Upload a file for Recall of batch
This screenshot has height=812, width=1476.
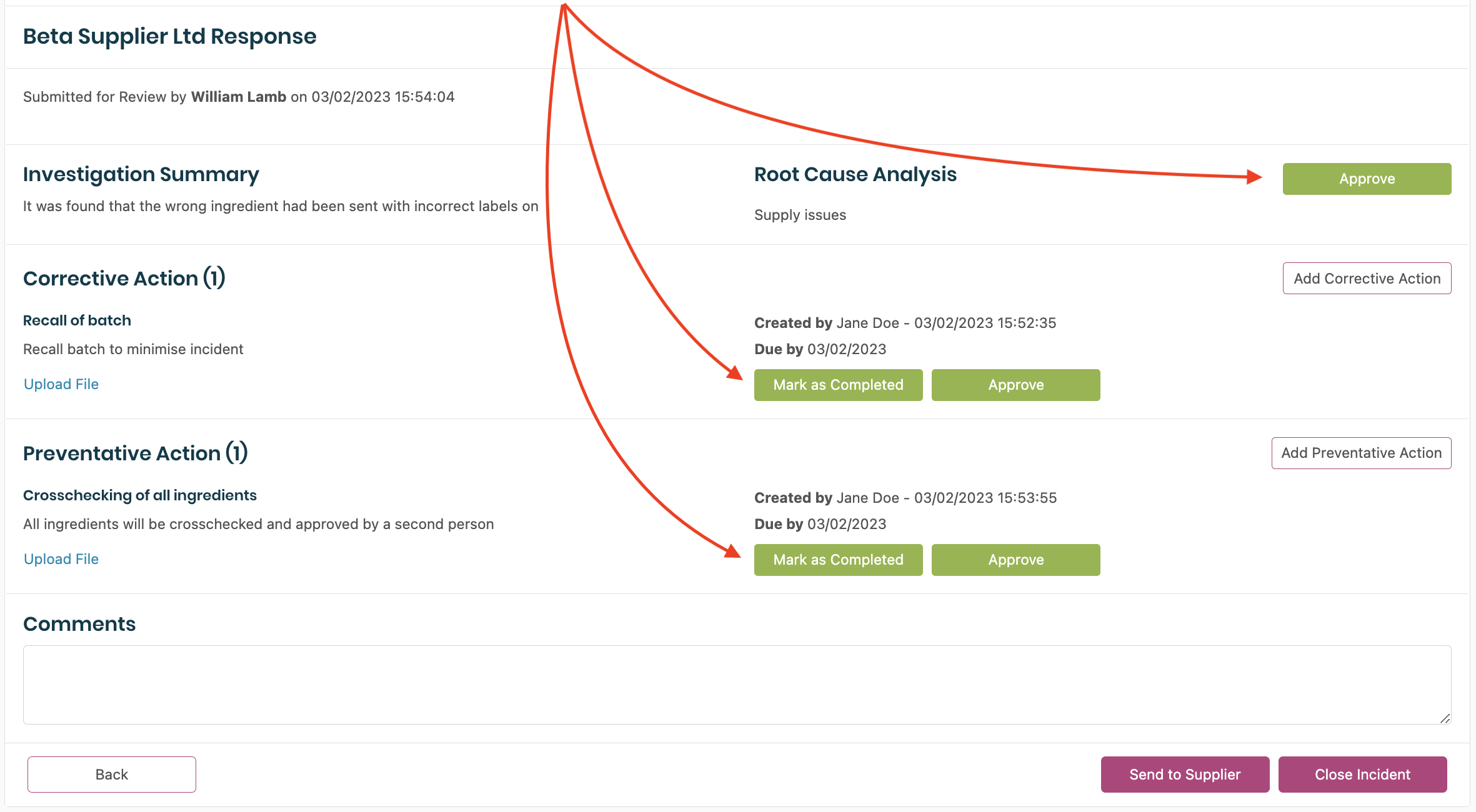pyautogui.click(x=61, y=384)
